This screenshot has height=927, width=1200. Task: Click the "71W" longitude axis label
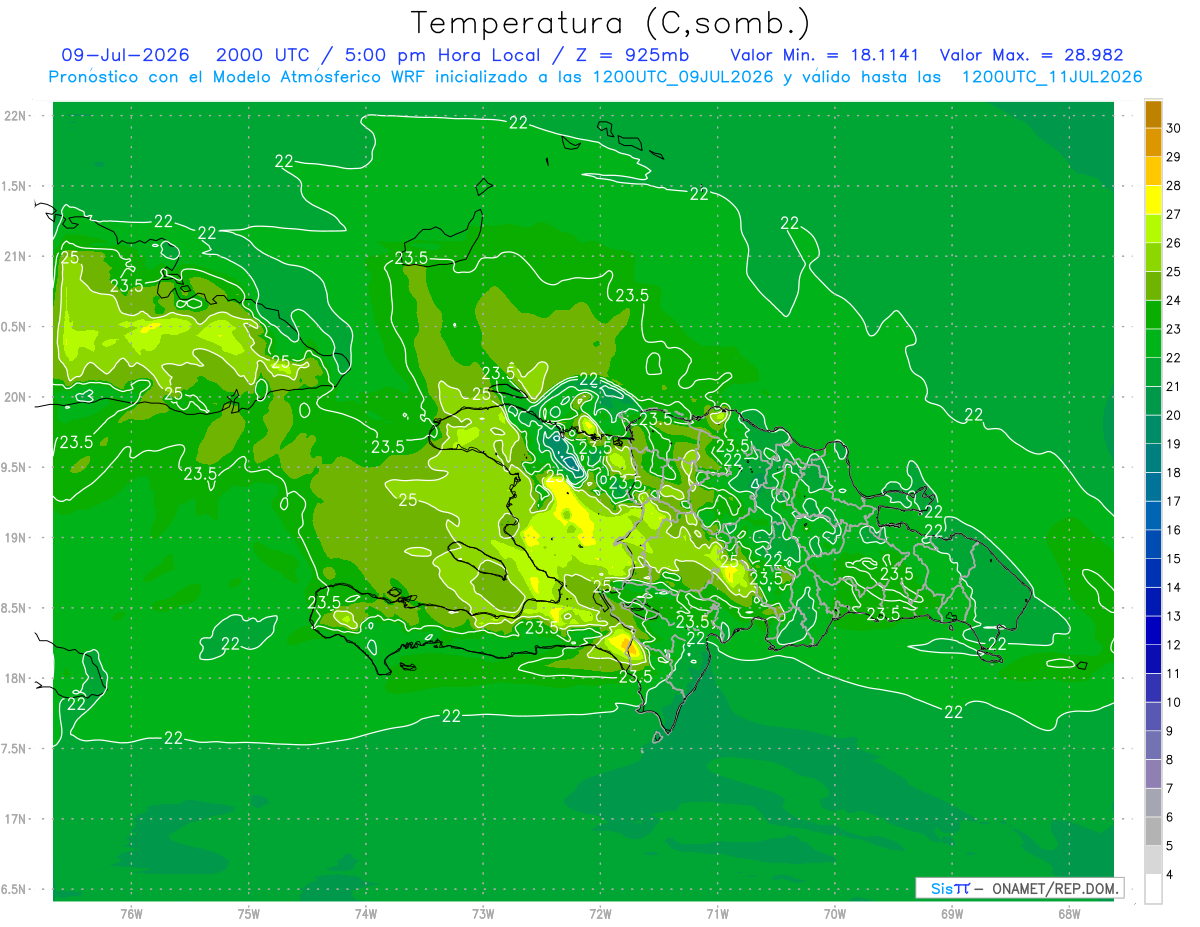pyautogui.click(x=717, y=914)
